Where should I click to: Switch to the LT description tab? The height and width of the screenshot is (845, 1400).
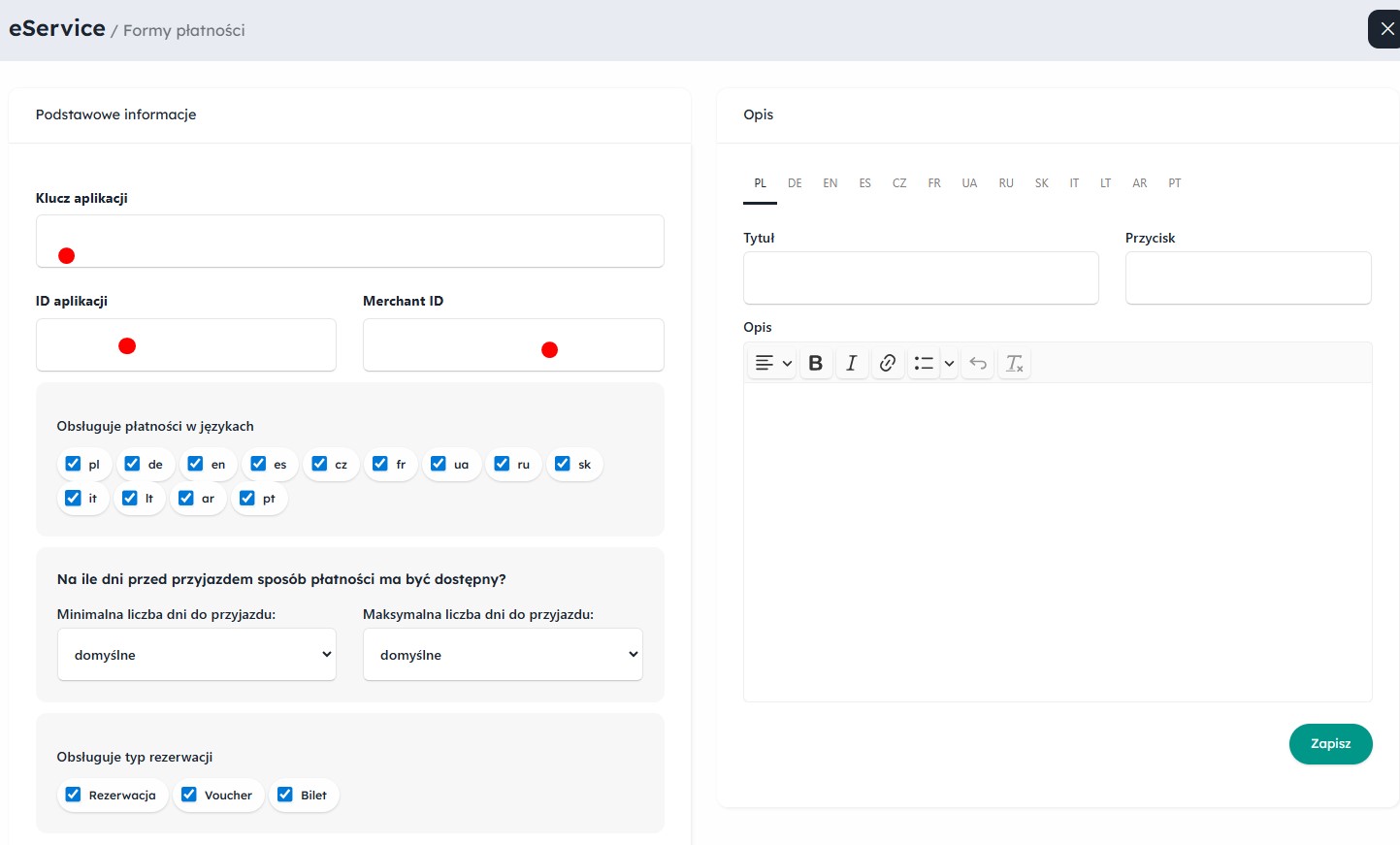[x=1106, y=183]
